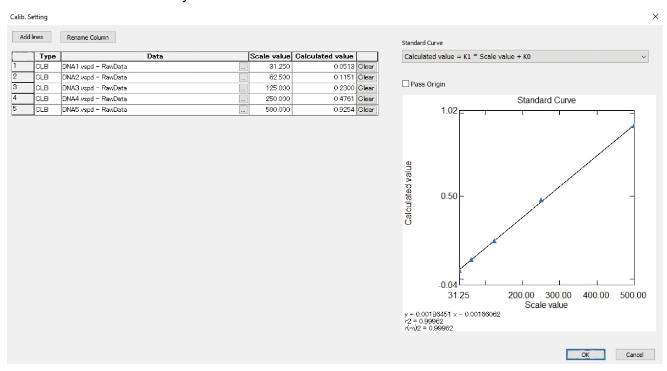Cancel the Calib. Setting dialog
The height and width of the screenshot is (371, 667).
click(634, 354)
